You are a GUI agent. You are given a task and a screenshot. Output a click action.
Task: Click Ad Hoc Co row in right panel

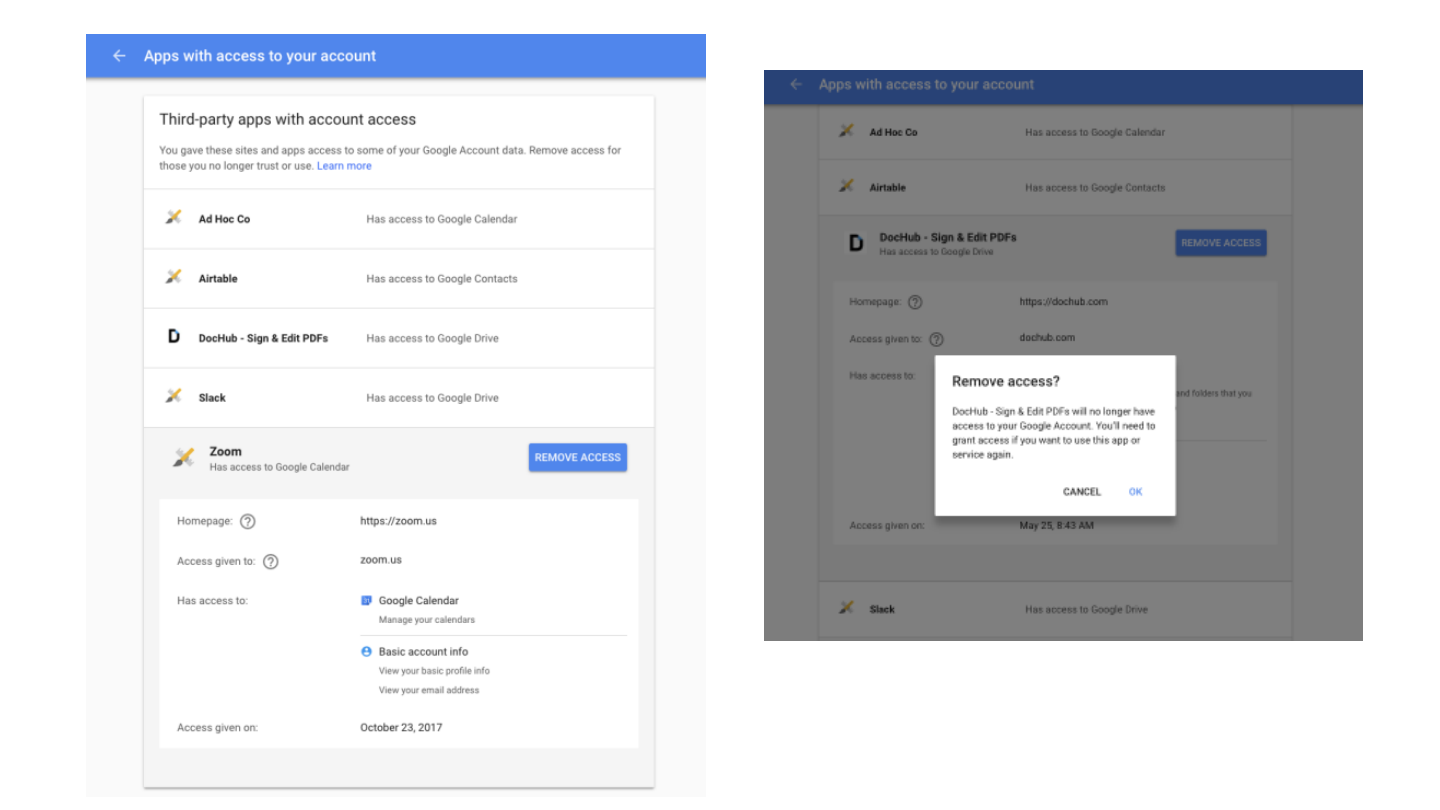click(x=1055, y=132)
